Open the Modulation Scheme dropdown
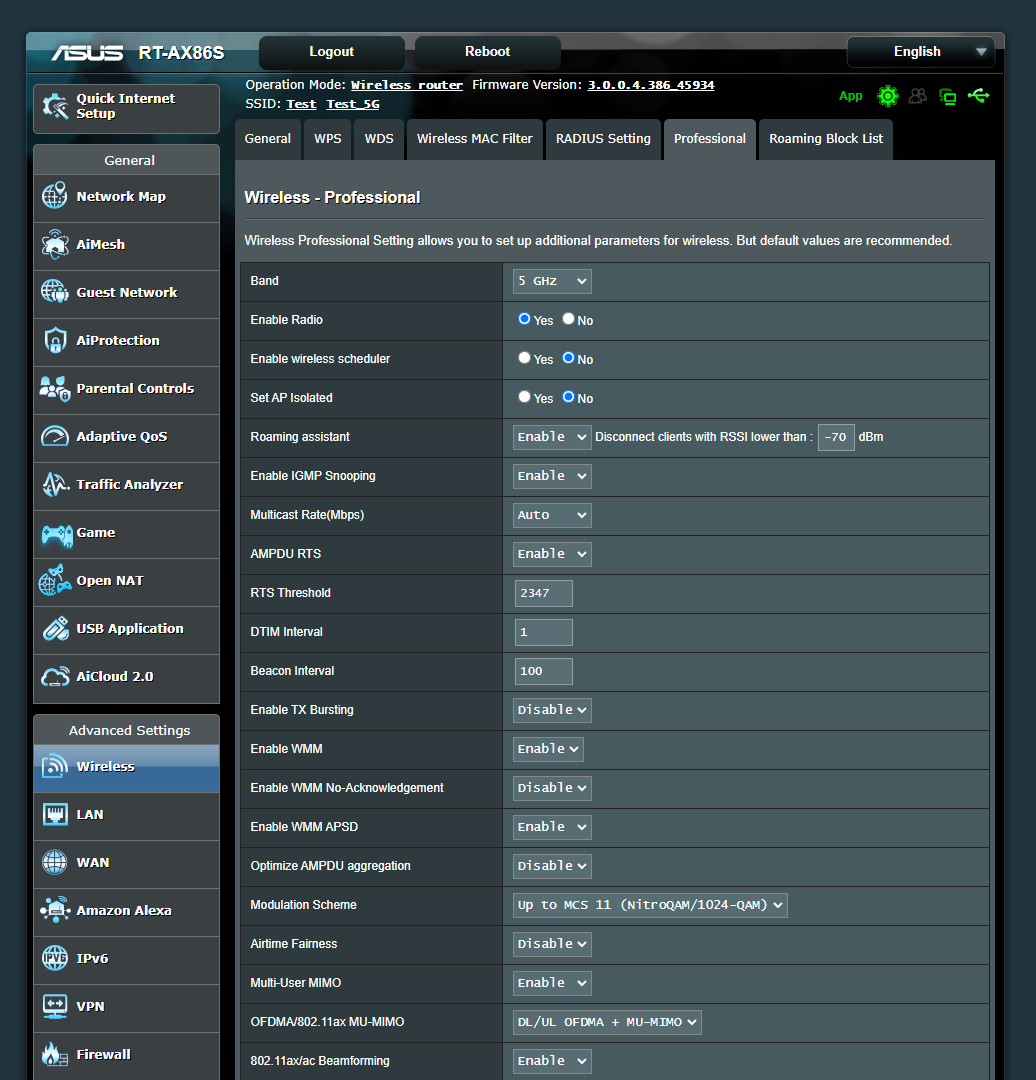The height and width of the screenshot is (1080, 1036). tap(649, 904)
